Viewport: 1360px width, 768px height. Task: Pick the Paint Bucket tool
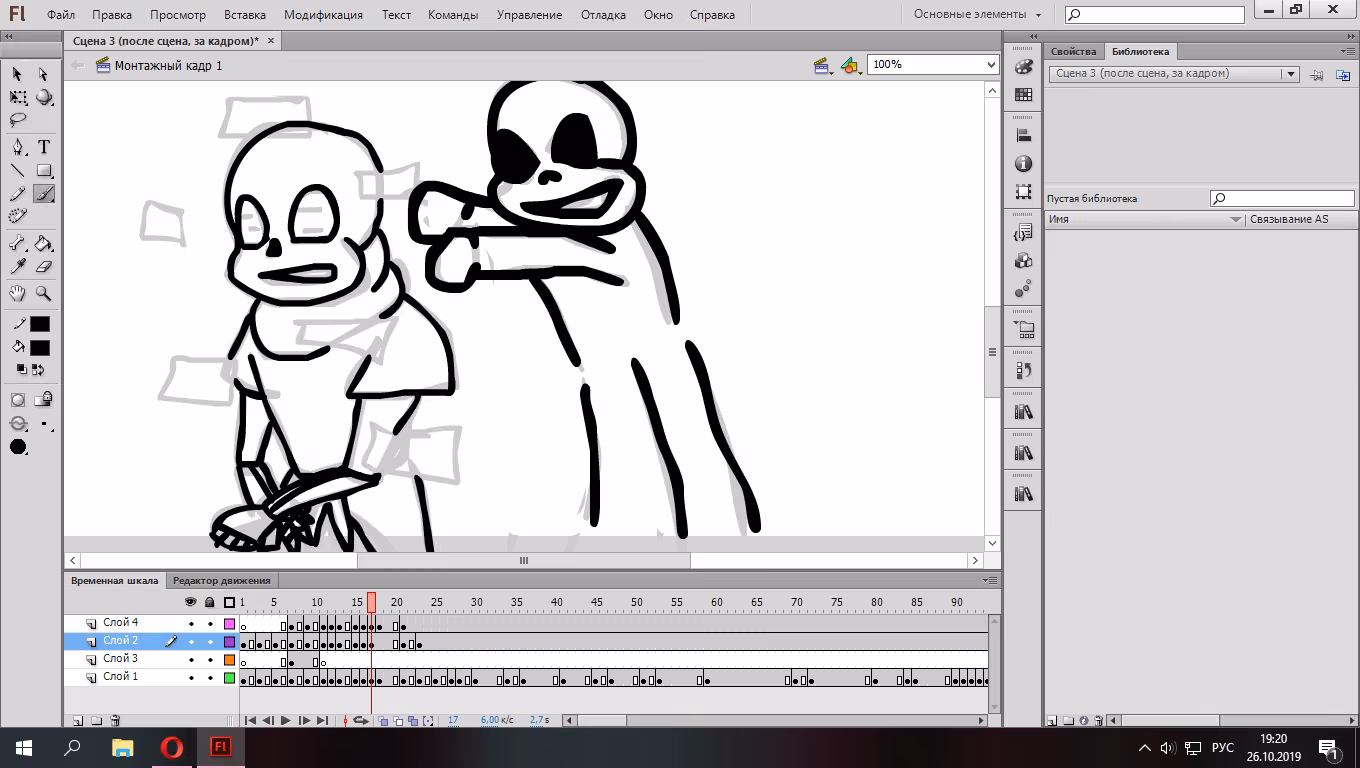(43, 243)
